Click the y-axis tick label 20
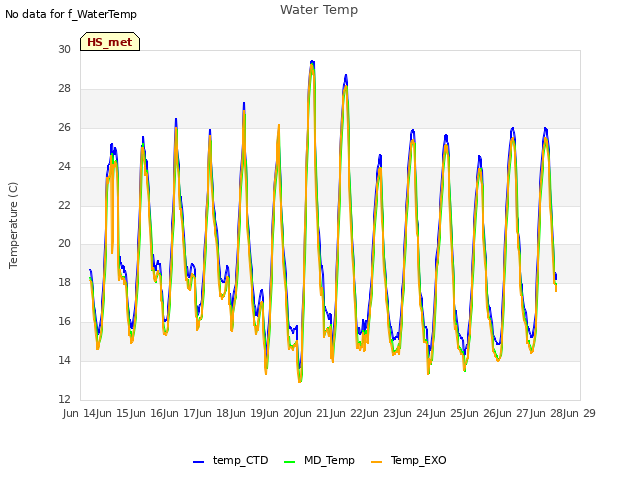Image resolution: width=640 pixels, height=480 pixels. click(64, 244)
